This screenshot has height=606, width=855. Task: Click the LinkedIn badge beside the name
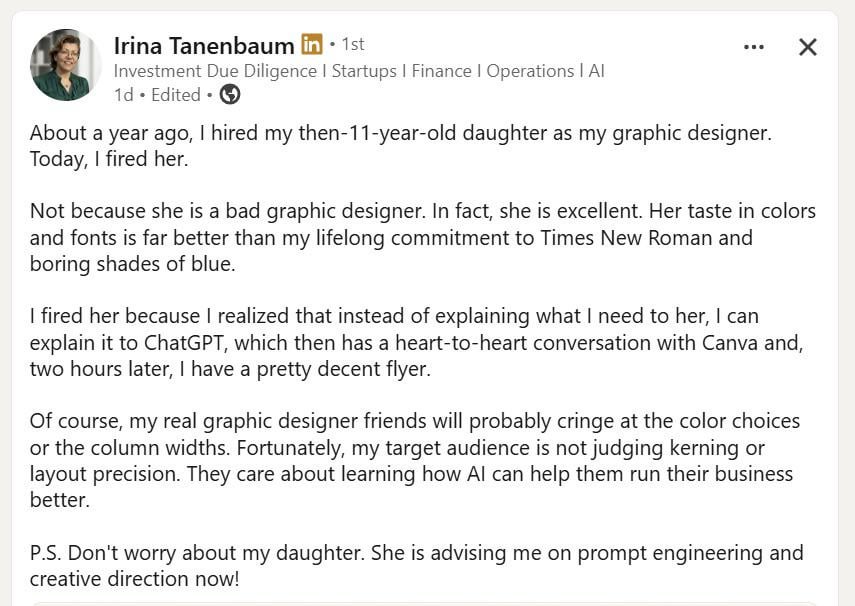coord(312,44)
